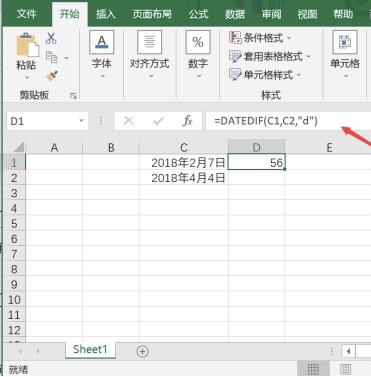Expand the Name Box dropdown

point(81,121)
